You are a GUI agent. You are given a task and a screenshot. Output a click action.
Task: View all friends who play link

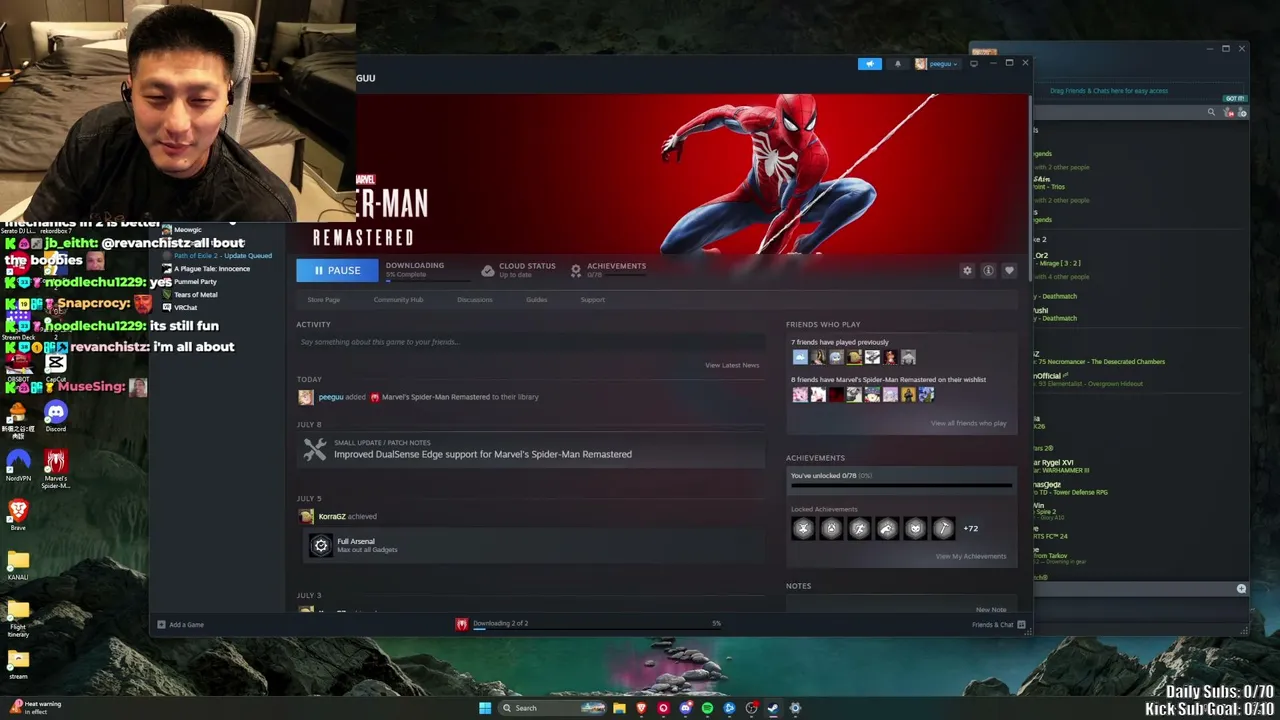tap(969, 424)
